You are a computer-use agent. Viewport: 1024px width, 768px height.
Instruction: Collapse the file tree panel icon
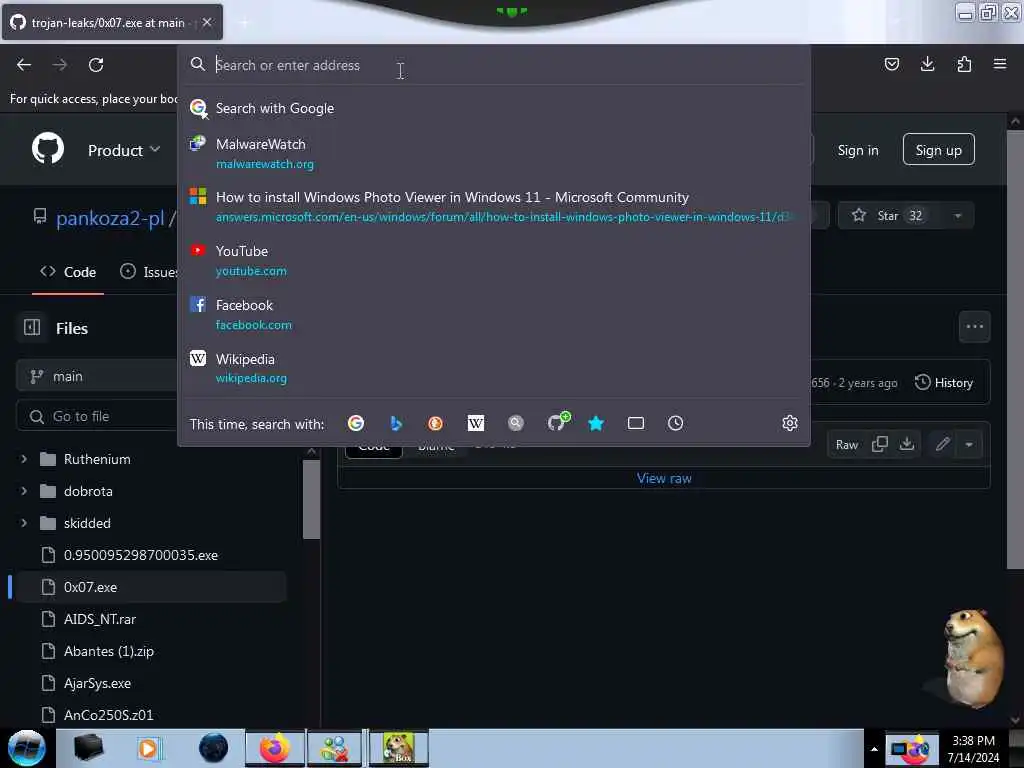(32, 327)
